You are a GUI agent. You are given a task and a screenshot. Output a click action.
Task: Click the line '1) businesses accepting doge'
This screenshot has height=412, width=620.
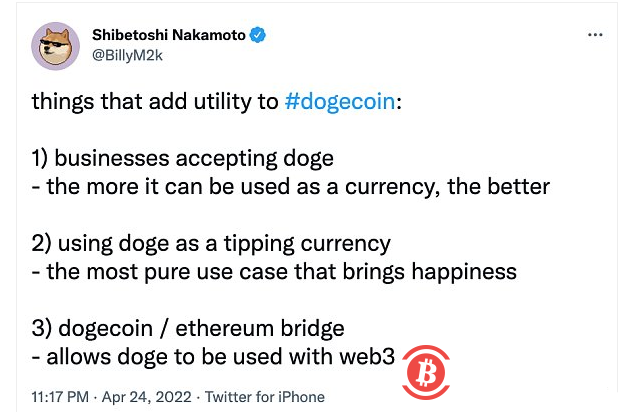point(182,159)
